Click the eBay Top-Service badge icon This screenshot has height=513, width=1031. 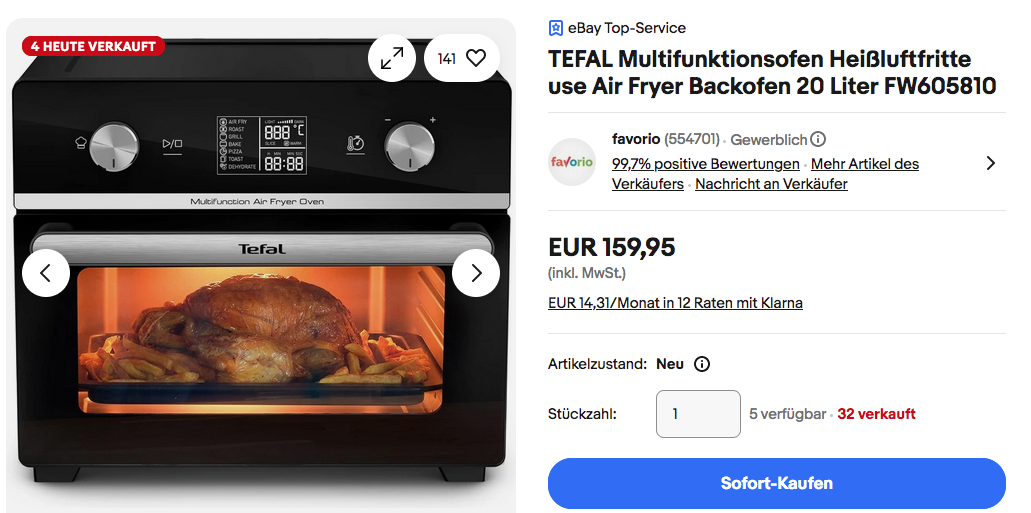(x=556, y=28)
